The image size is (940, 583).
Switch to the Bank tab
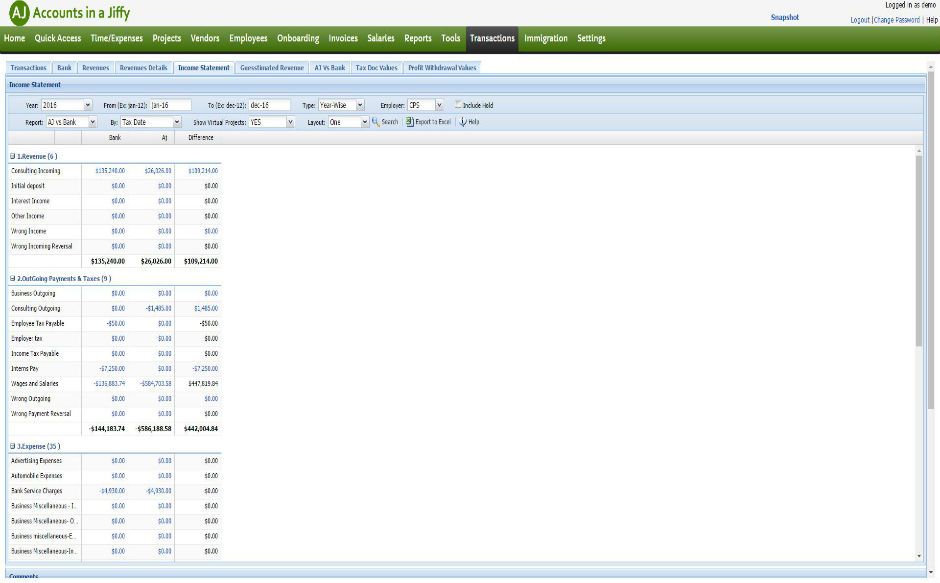pos(64,68)
